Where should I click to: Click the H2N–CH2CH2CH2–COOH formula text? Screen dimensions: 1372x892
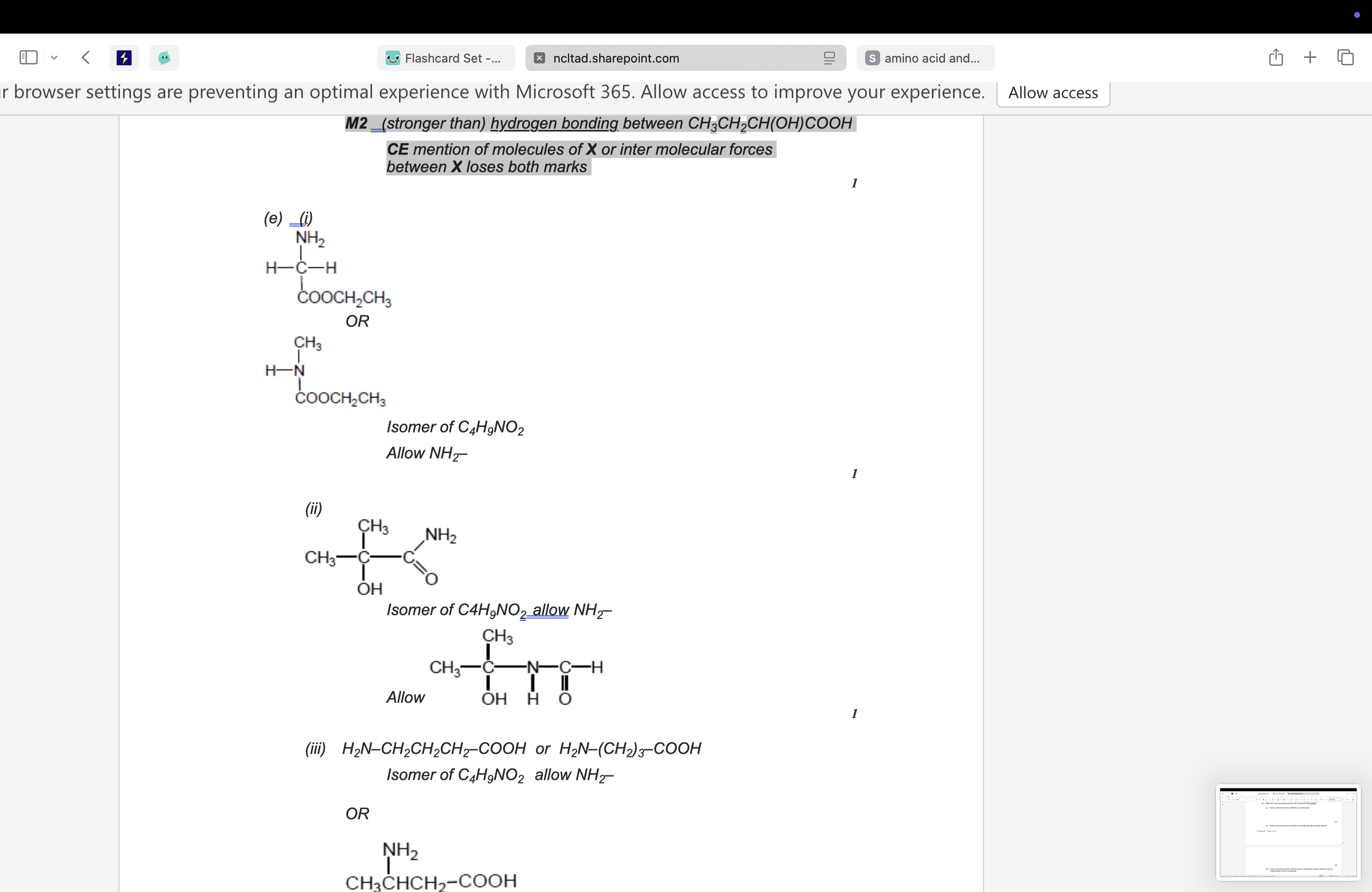pyautogui.click(x=434, y=749)
